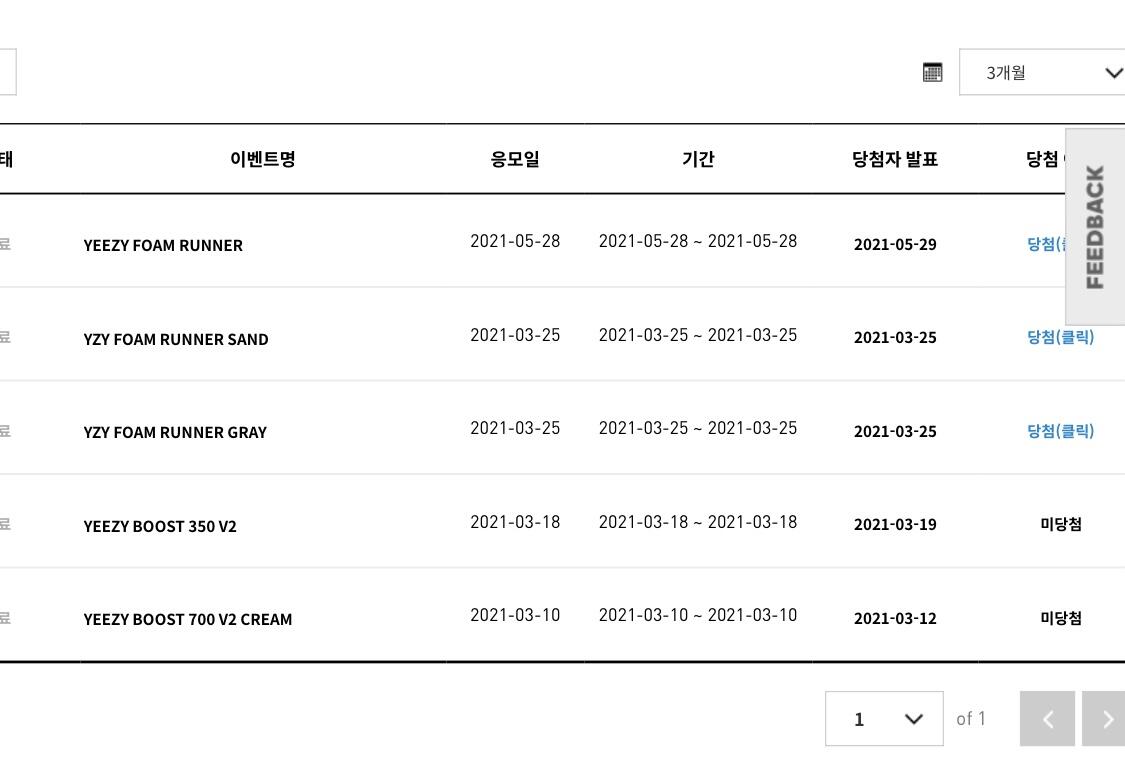
Task: Select the YEEZY FOAM RUNNER event name
Action: click(x=163, y=245)
